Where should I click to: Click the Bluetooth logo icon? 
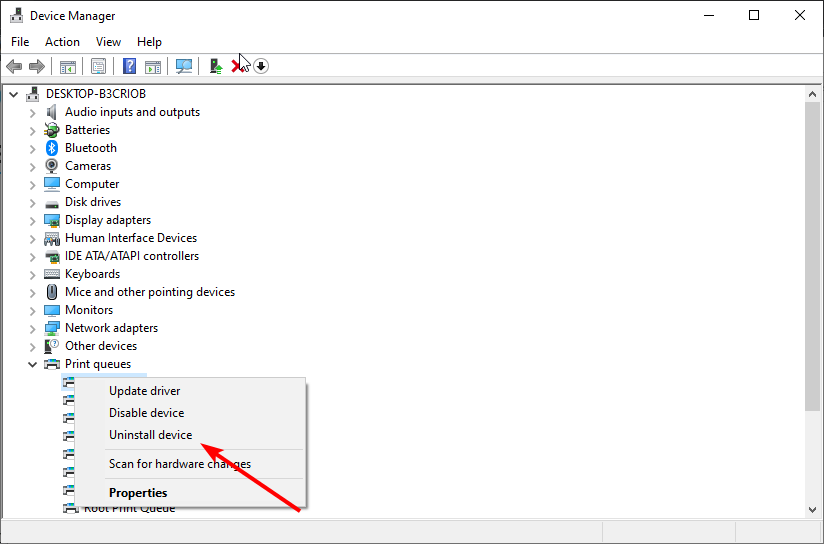pyautogui.click(x=52, y=148)
